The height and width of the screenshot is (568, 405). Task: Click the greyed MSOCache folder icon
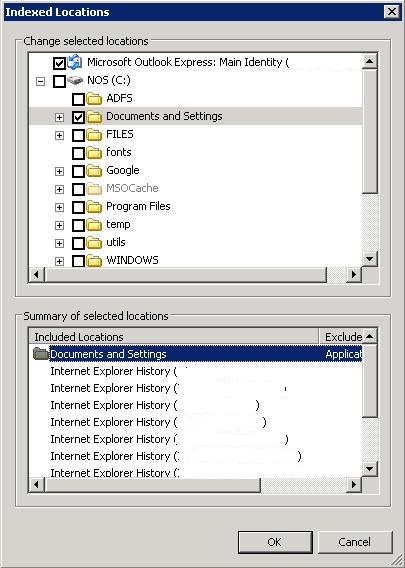(94, 189)
